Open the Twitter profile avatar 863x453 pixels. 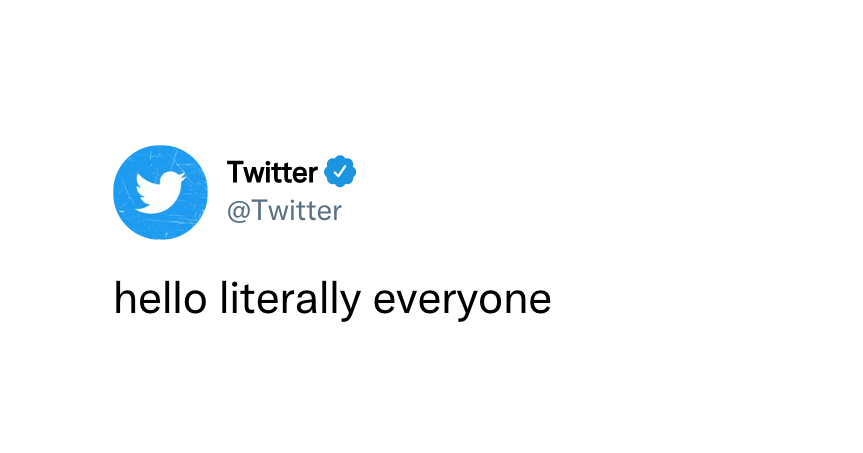coord(160,192)
